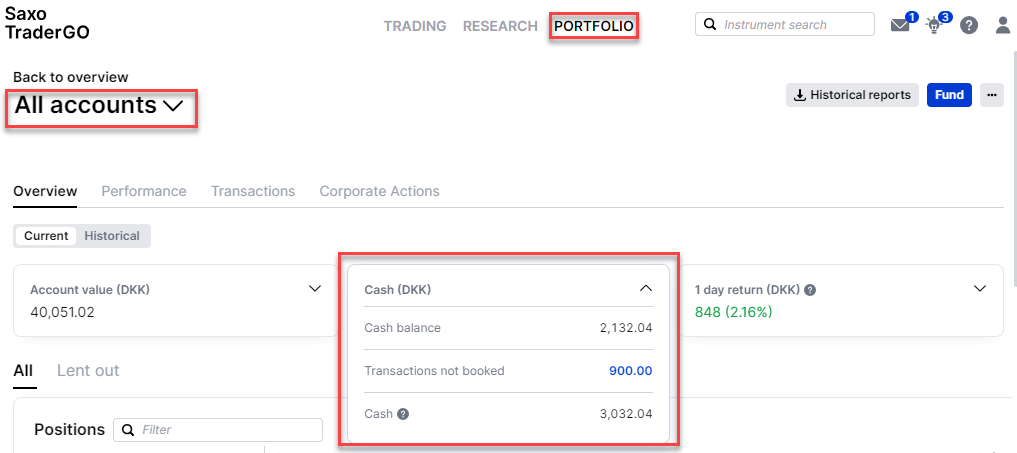Open the All accounts dropdown
Image resolution: width=1017 pixels, height=453 pixels.
pyautogui.click(x=99, y=105)
